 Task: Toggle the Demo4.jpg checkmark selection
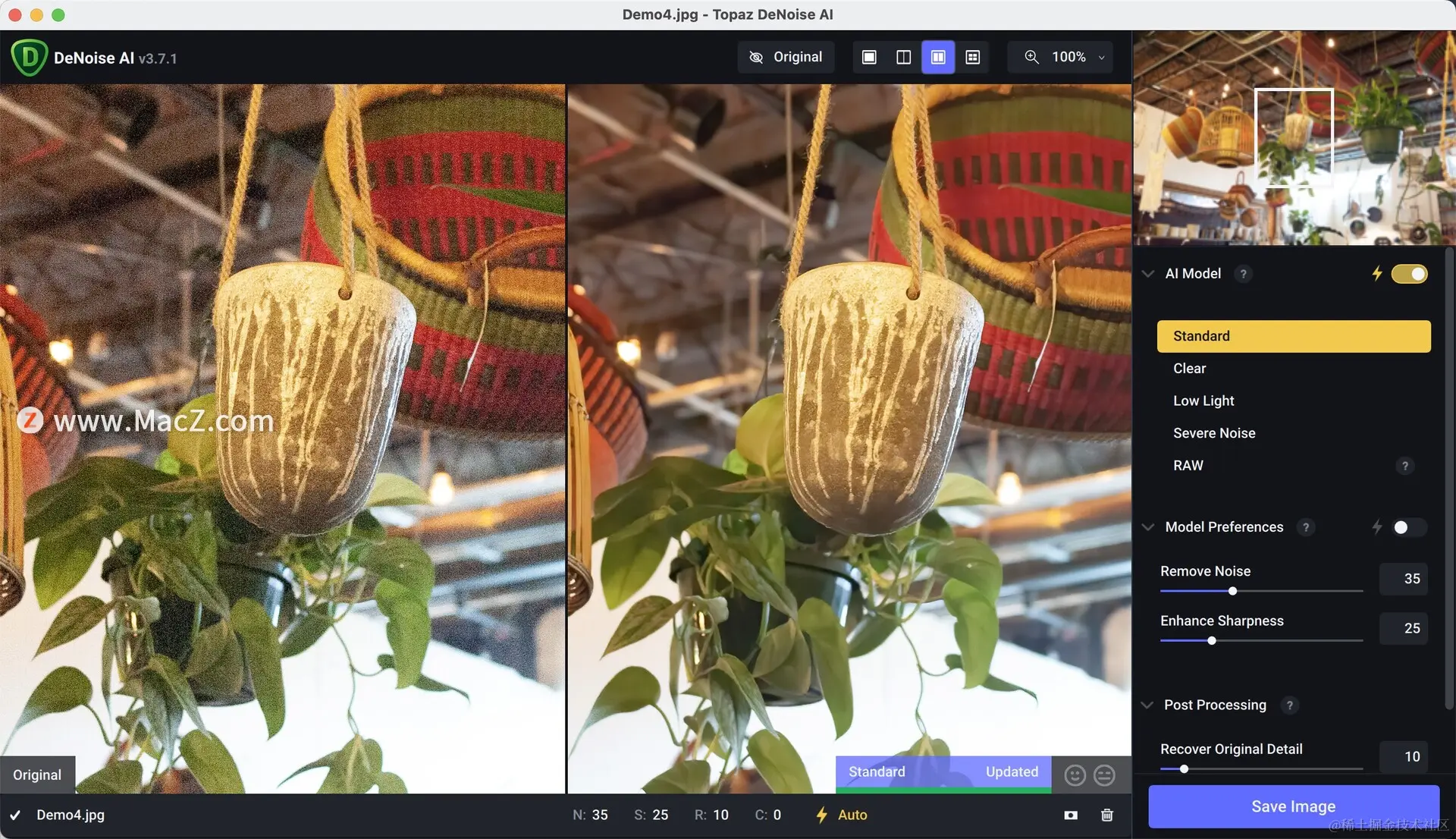tap(15, 815)
